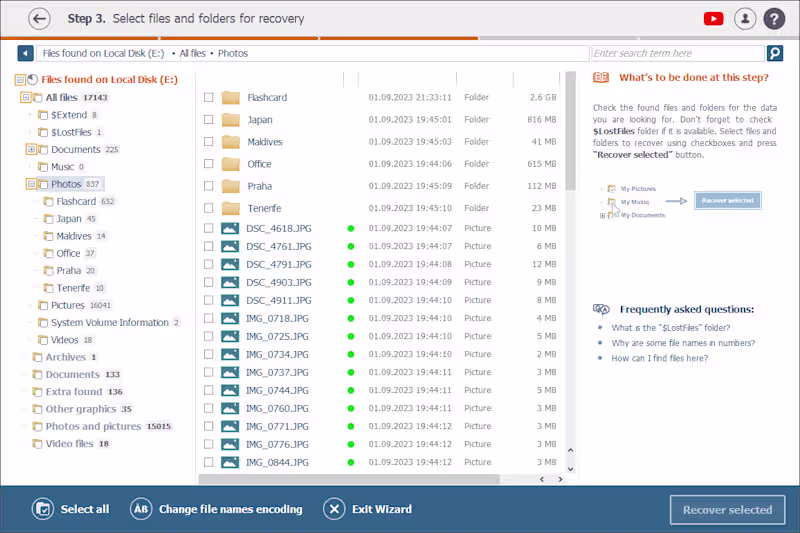The height and width of the screenshot is (533, 800).
Task: Click Files found on Local Disk breadcrumb
Action: pyautogui.click(x=104, y=53)
